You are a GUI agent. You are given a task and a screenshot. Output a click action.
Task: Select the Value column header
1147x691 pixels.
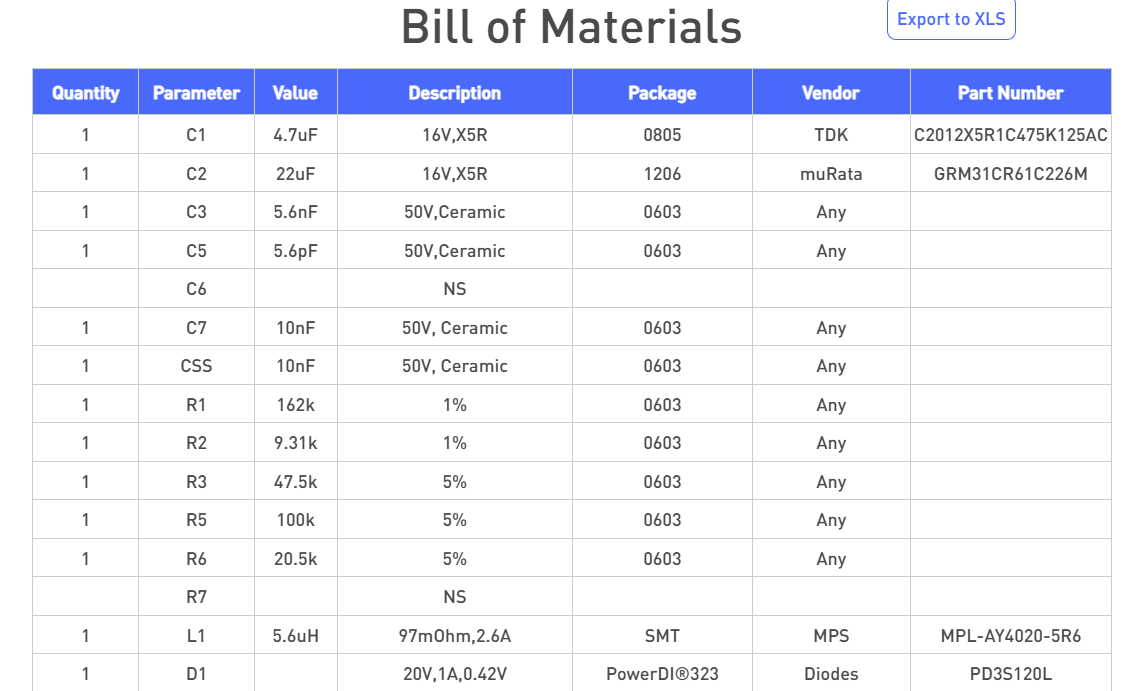pyautogui.click(x=295, y=93)
